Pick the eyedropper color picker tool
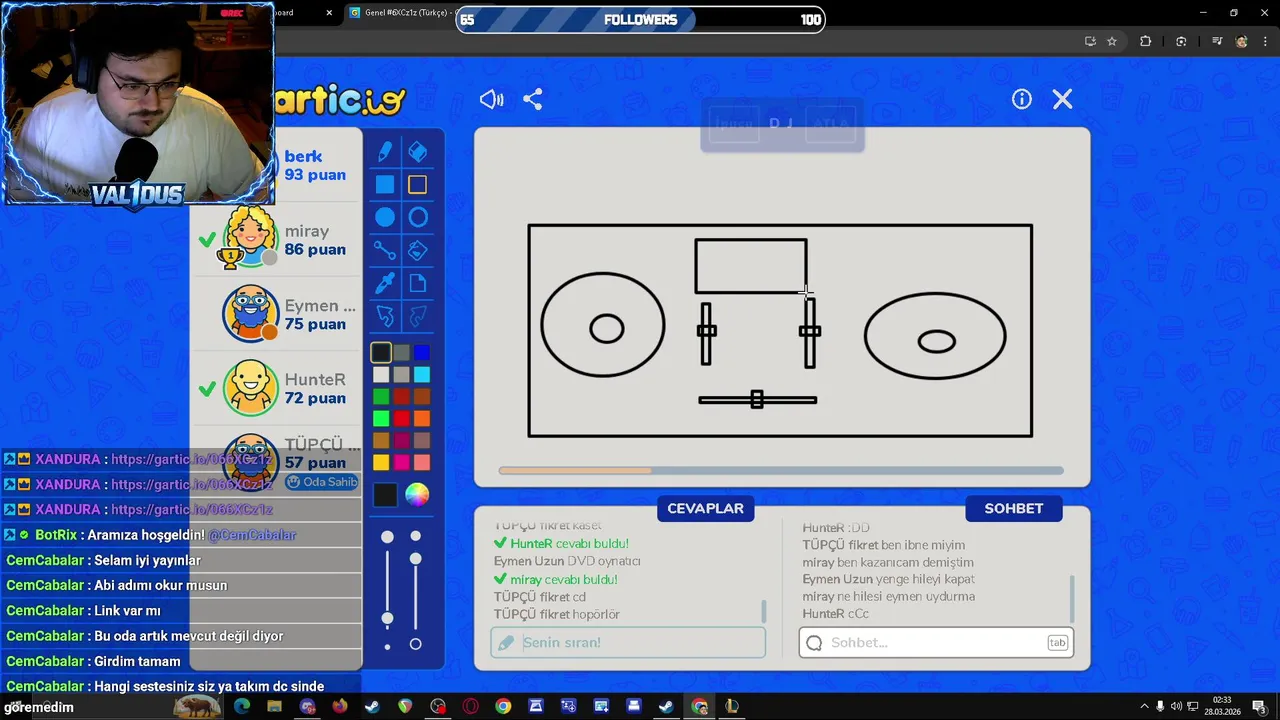Viewport: 1280px width, 720px height. [x=385, y=283]
